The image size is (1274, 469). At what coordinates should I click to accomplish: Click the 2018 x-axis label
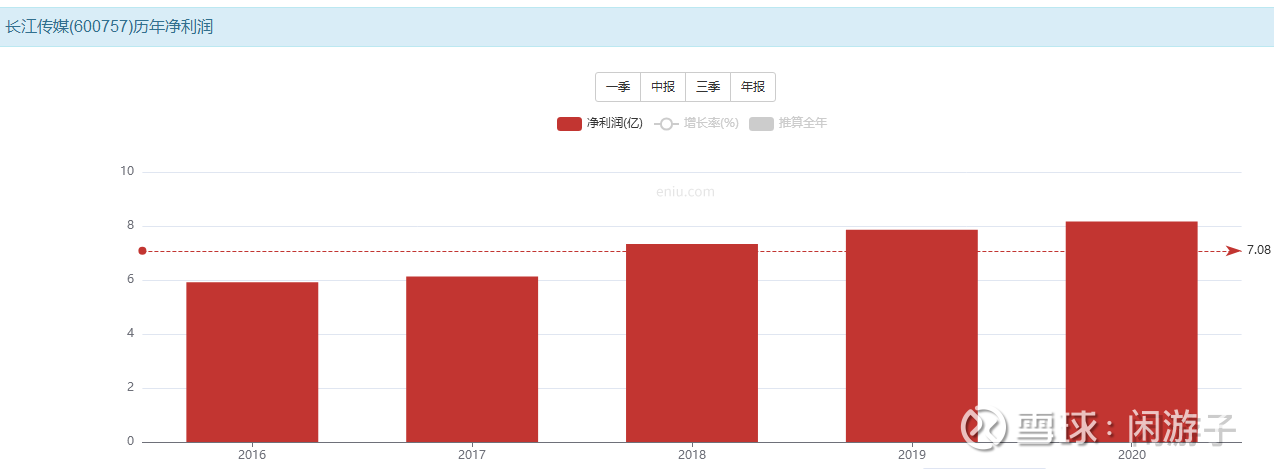pyautogui.click(x=692, y=455)
